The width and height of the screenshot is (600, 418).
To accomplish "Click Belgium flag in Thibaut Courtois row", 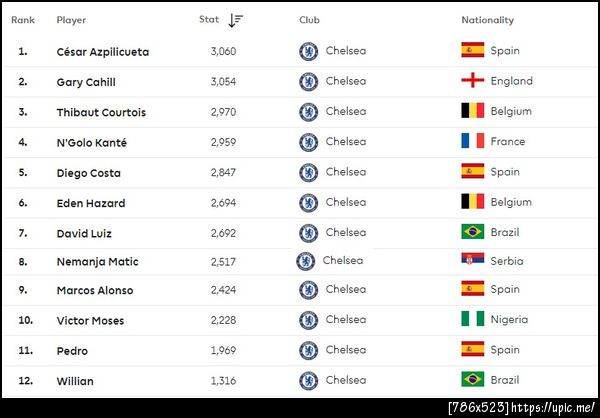I will click(x=472, y=111).
